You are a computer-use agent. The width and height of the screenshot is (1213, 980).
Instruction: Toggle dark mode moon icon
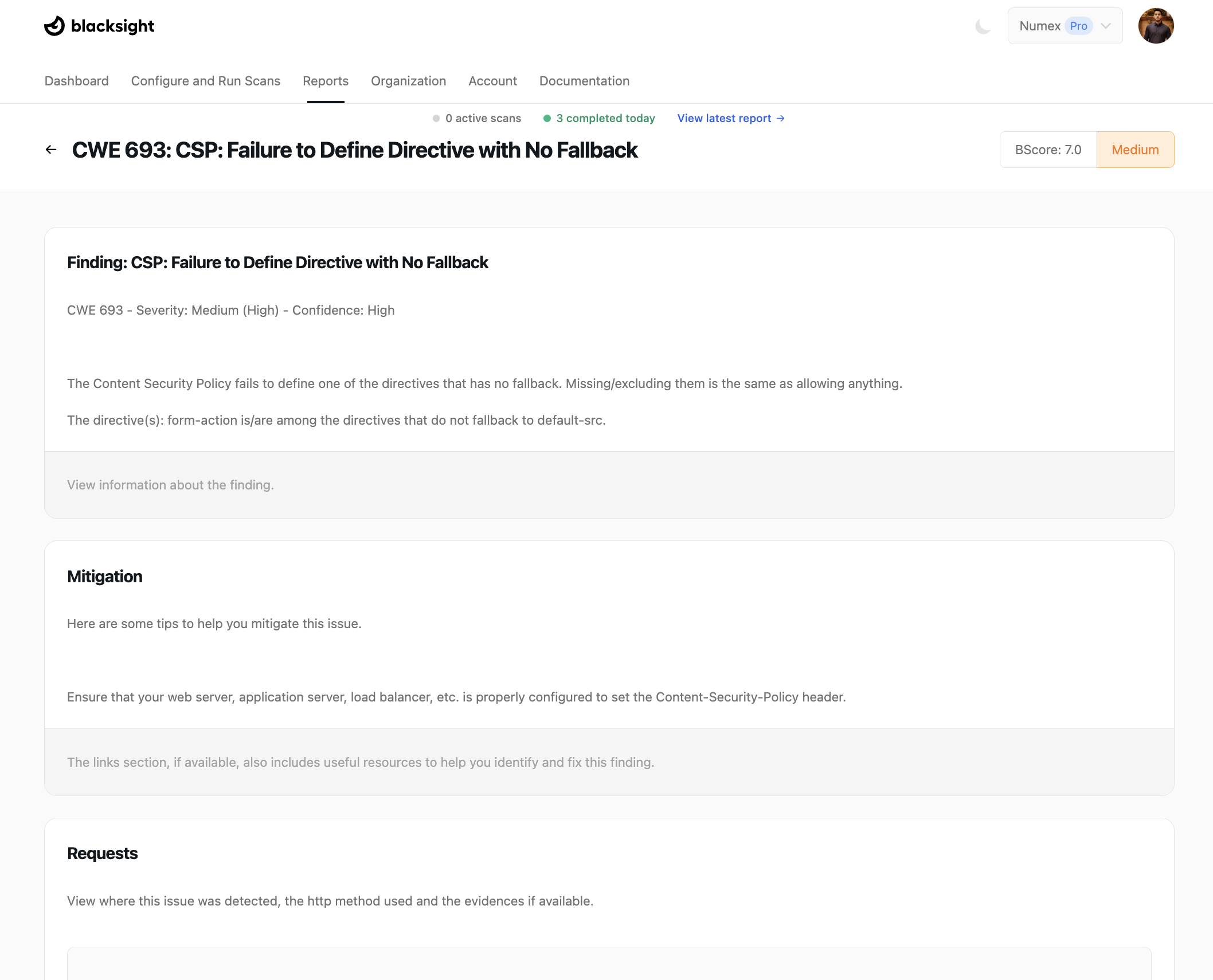pos(983,26)
